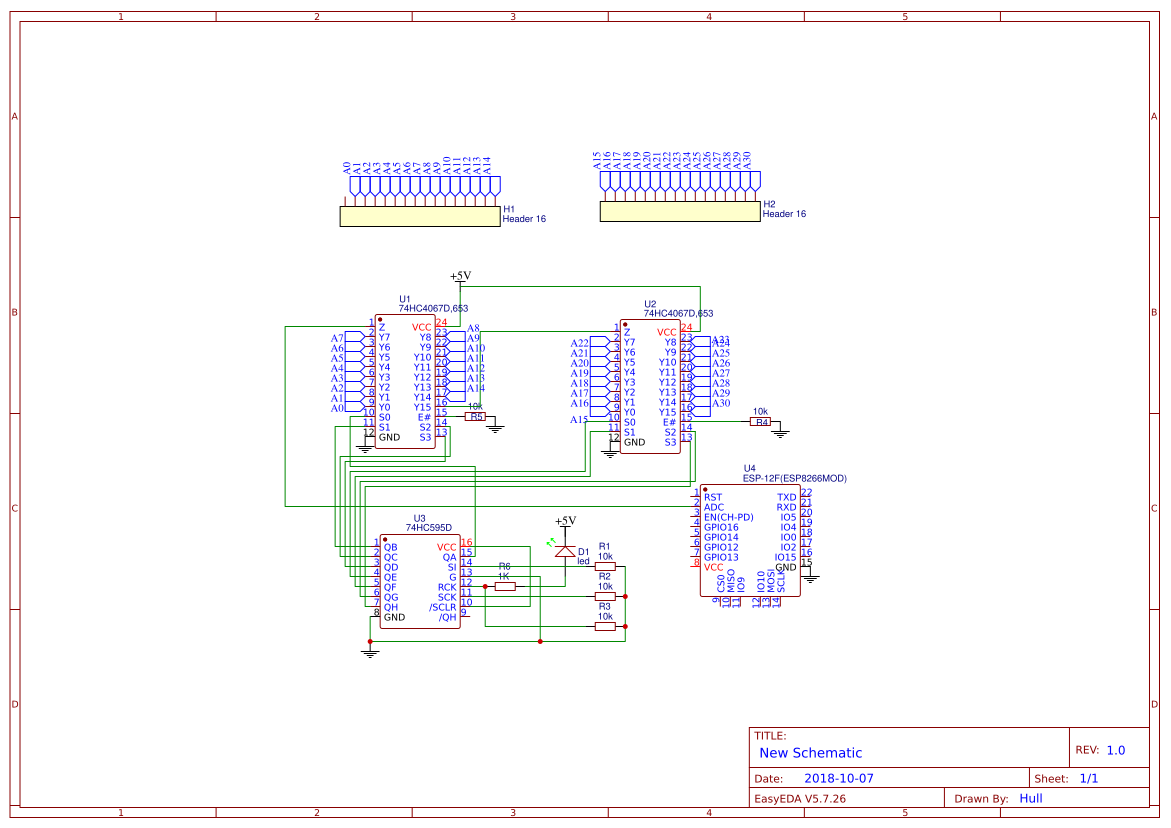The image size is (1171, 828).
Task: Click the TITLE: field label
Action: [x=770, y=735]
